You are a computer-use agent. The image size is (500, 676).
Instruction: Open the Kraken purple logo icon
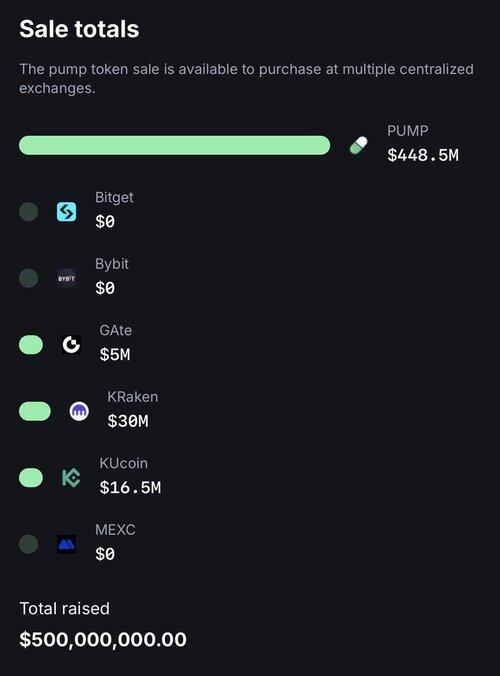click(x=79, y=411)
